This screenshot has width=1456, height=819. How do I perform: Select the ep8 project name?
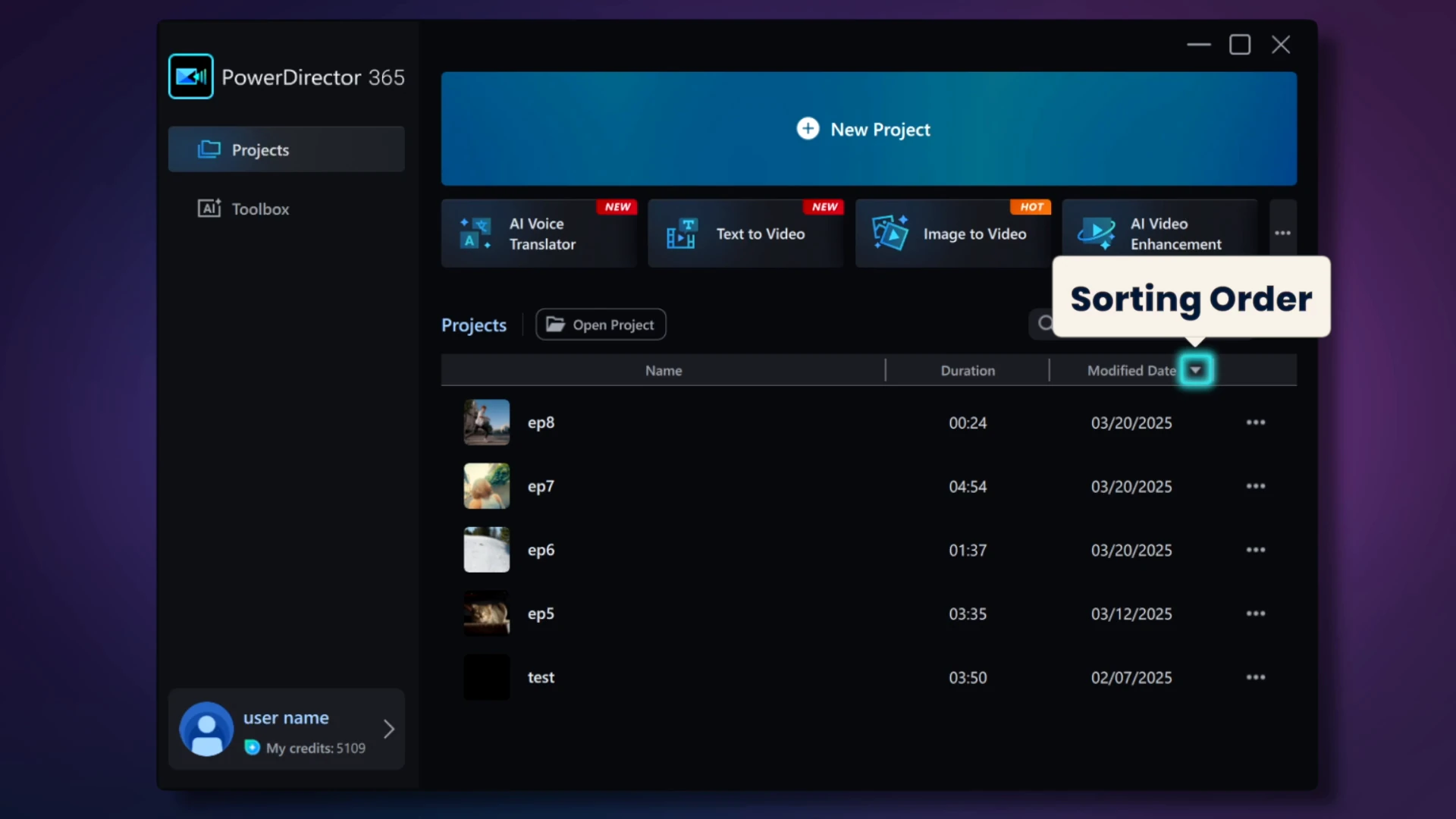(541, 423)
